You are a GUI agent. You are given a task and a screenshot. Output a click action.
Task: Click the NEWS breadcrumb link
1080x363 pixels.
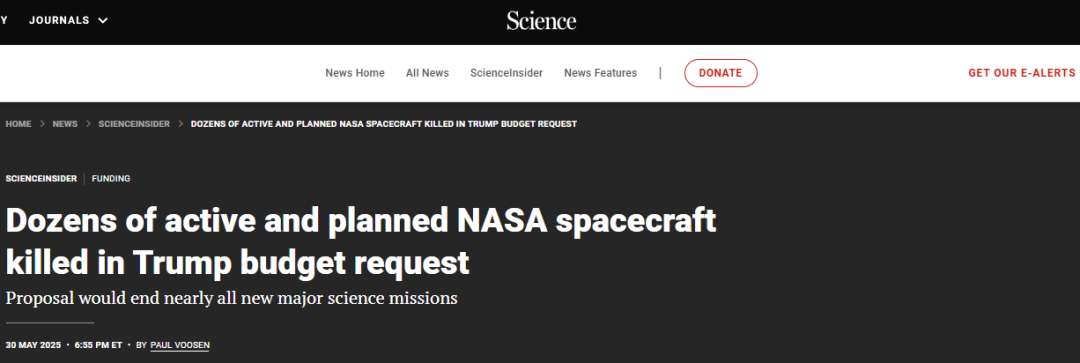coord(65,124)
